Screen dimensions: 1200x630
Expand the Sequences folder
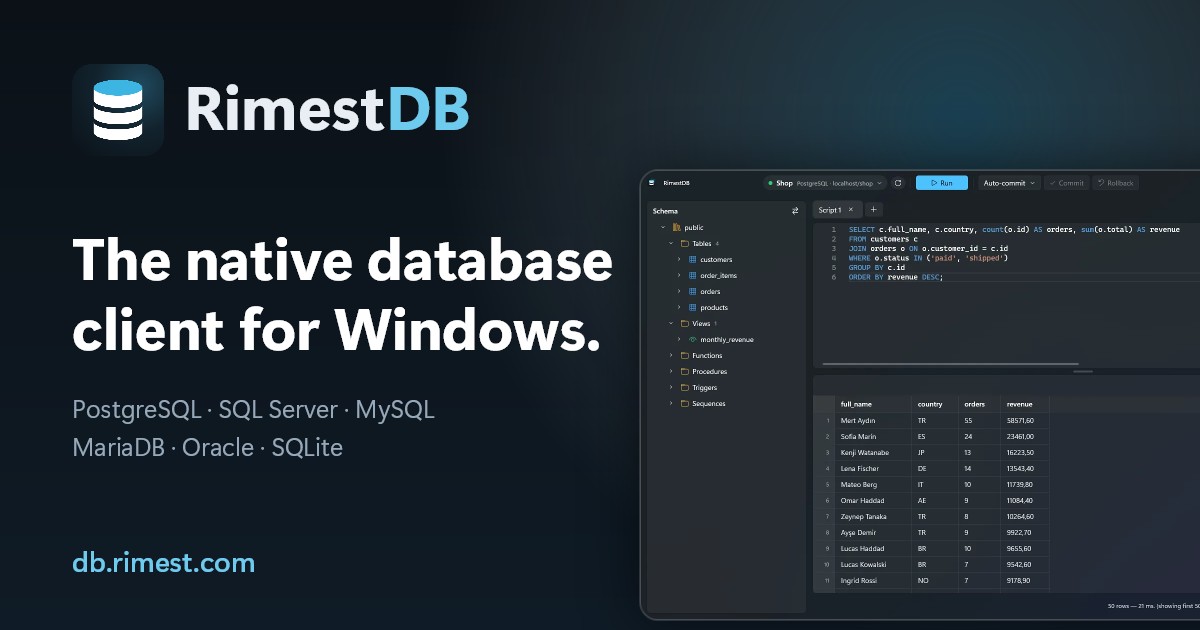click(671, 403)
